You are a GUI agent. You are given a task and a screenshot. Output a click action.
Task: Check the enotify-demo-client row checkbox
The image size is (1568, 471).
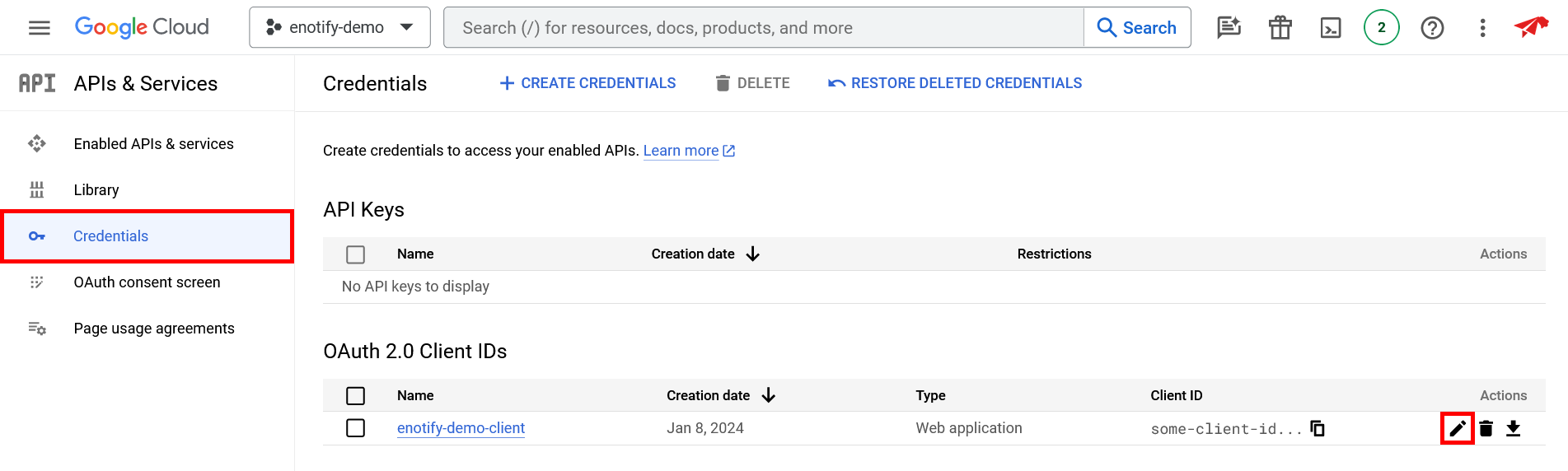coord(356,428)
